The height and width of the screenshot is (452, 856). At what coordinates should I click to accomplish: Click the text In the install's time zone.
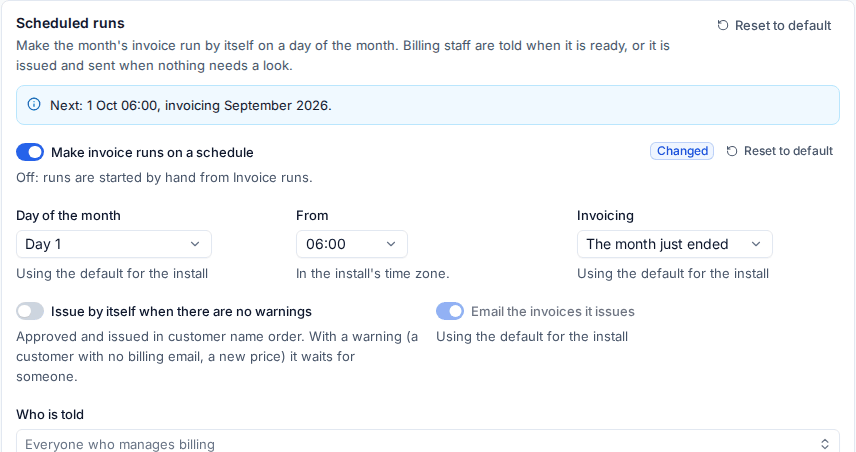pos(373,273)
